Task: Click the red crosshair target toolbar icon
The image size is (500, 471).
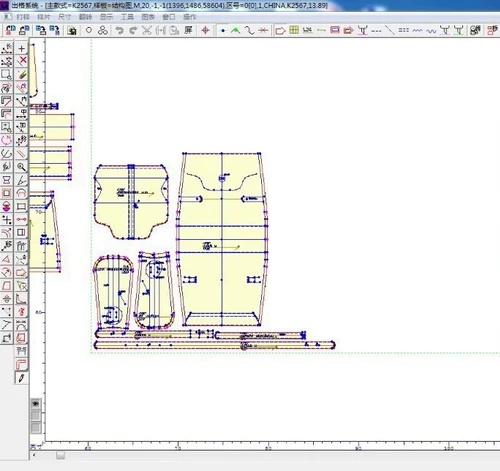Action: 205,30
